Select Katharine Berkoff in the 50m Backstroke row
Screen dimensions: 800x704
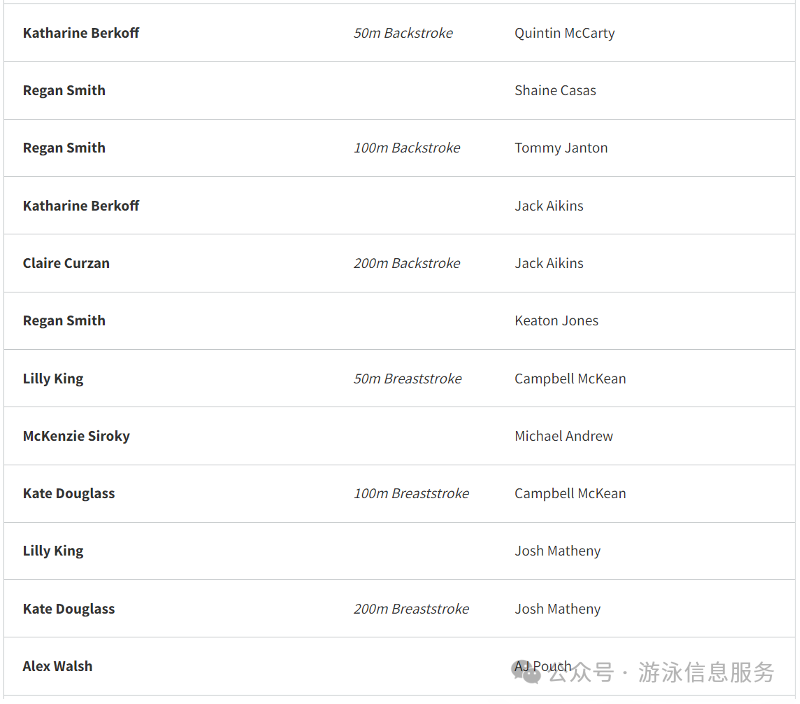pyautogui.click(x=81, y=33)
